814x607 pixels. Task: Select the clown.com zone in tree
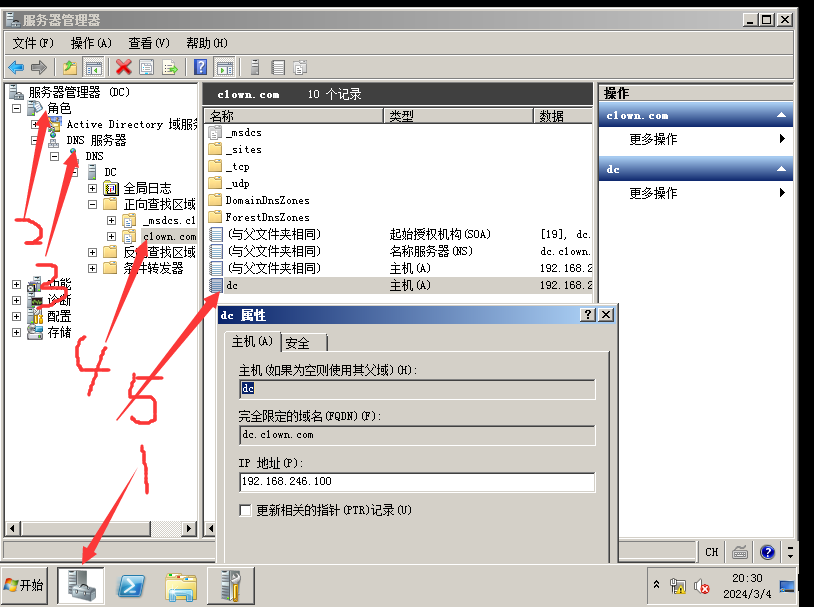click(169, 236)
